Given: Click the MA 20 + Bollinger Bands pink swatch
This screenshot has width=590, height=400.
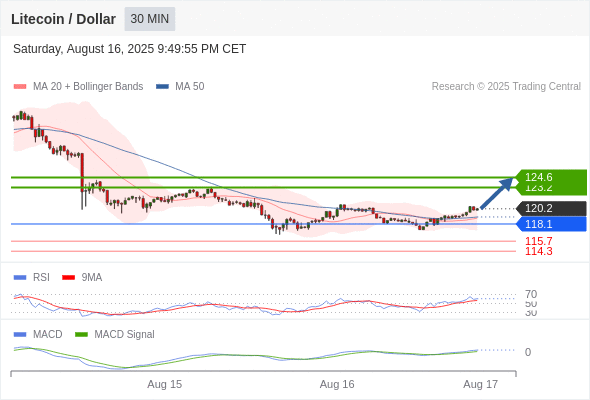Looking at the screenshot, I should tap(20, 87).
